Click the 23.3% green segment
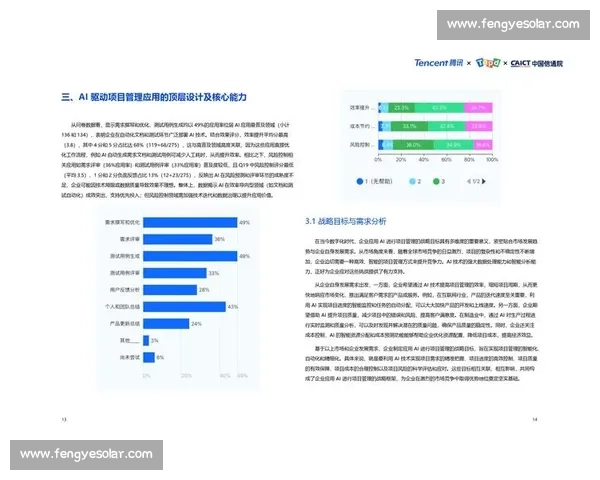The width and height of the screenshot is (600, 480). pos(401,108)
